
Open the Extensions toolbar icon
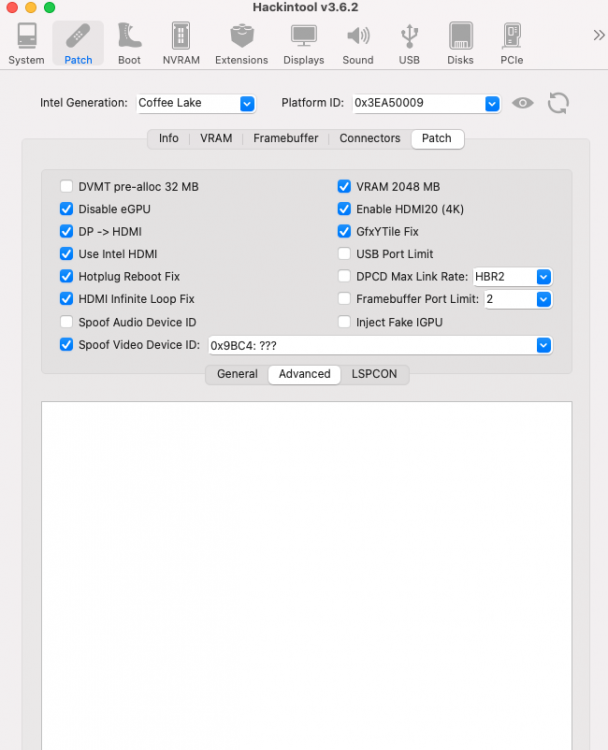point(242,44)
